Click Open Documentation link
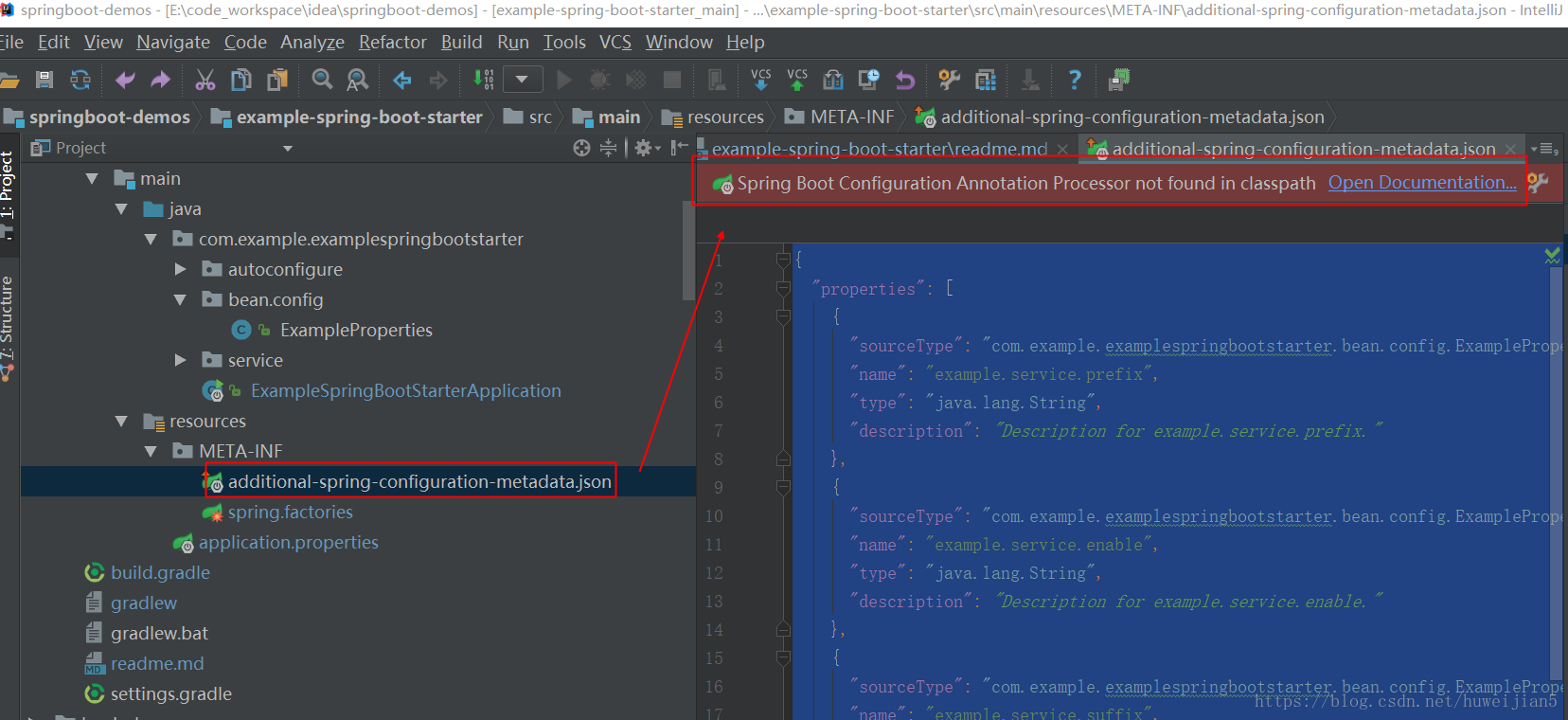The image size is (1568, 720). click(x=1422, y=183)
